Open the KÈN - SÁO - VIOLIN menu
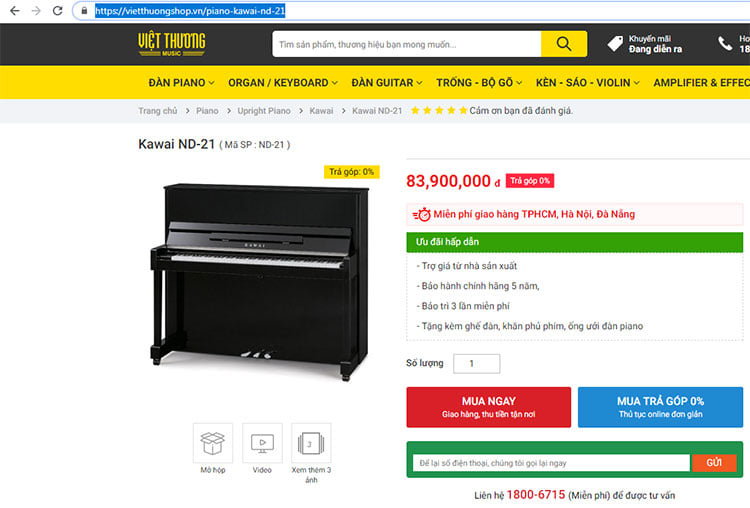The image size is (750, 508). [587, 83]
